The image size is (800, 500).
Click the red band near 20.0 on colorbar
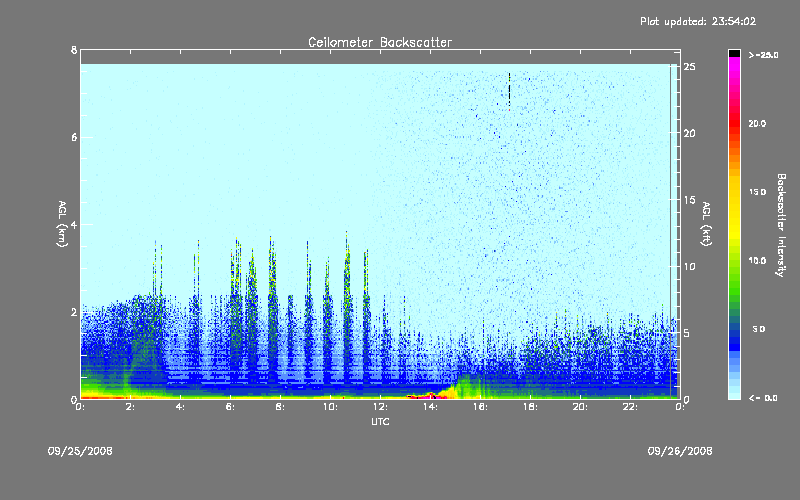pos(734,124)
